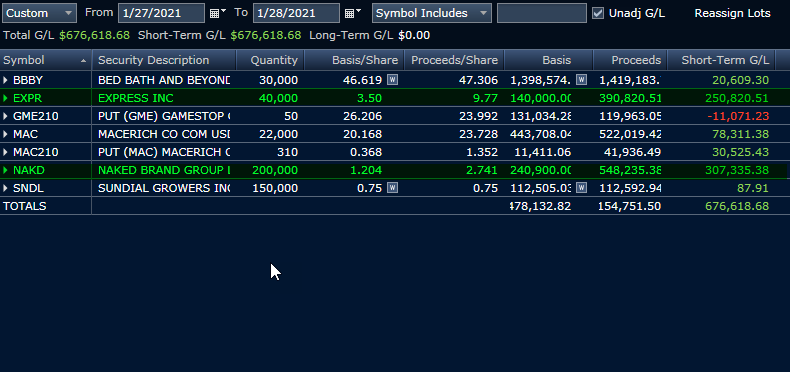Screen dimensions: 790x372
Task: Click the TOTALS row label
Action: point(25,206)
